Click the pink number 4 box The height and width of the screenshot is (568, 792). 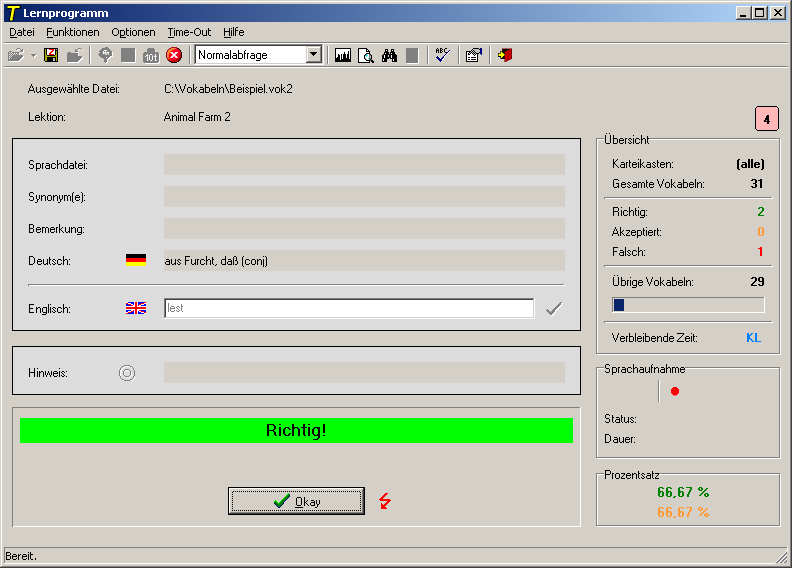click(x=767, y=119)
